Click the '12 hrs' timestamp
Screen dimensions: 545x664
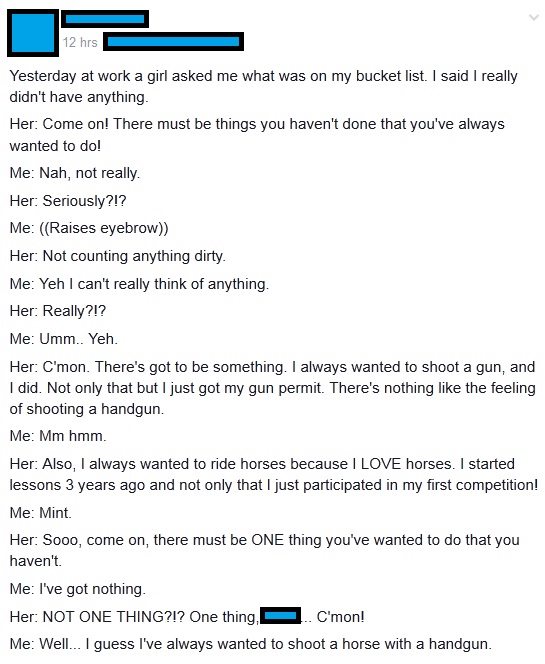click(80, 42)
